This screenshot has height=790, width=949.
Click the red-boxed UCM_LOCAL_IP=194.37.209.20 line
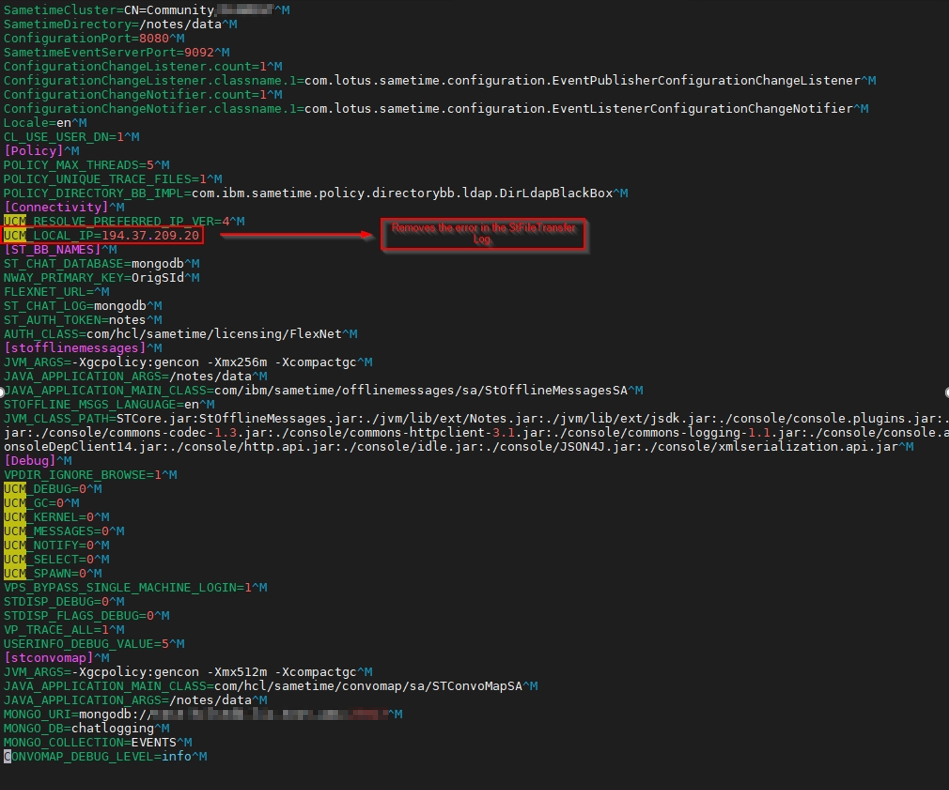[x=102, y=235]
